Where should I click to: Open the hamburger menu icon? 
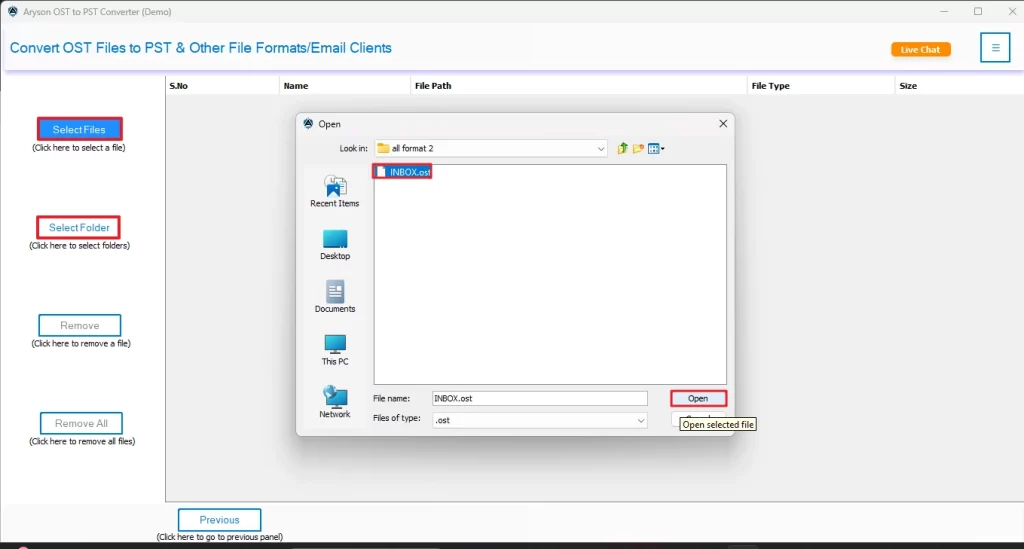pyautogui.click(x=995, y=48)
